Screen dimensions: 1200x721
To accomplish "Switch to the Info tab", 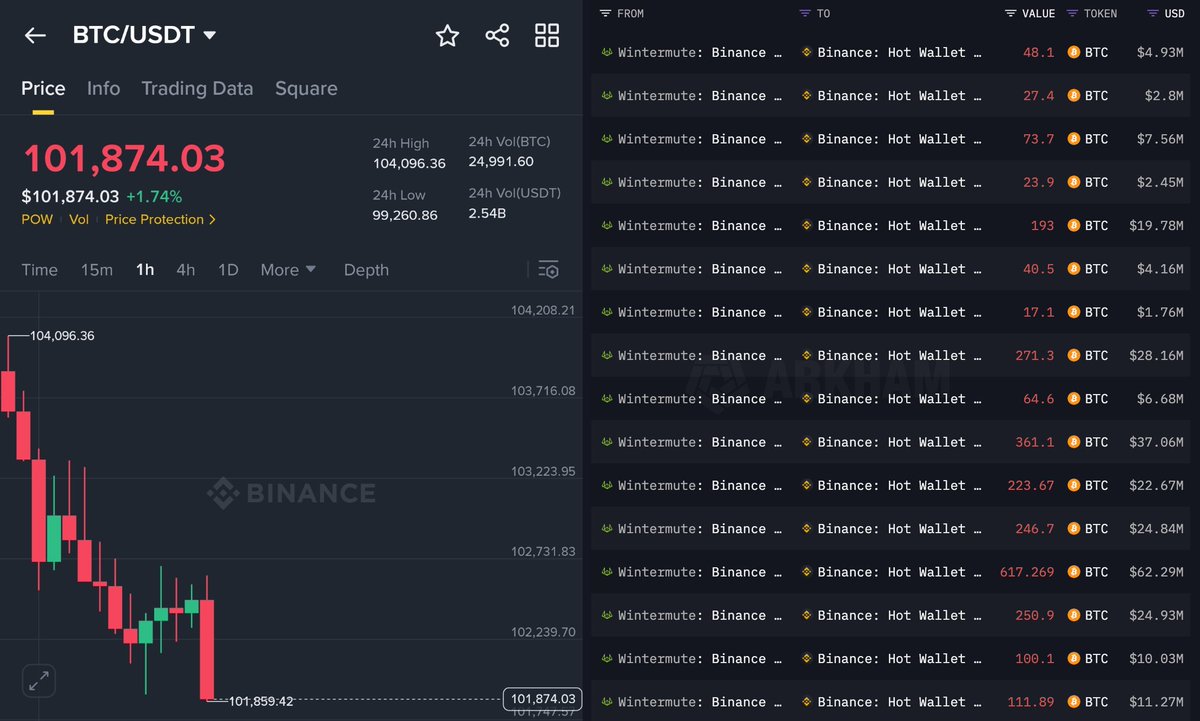I will coord(103,88).
